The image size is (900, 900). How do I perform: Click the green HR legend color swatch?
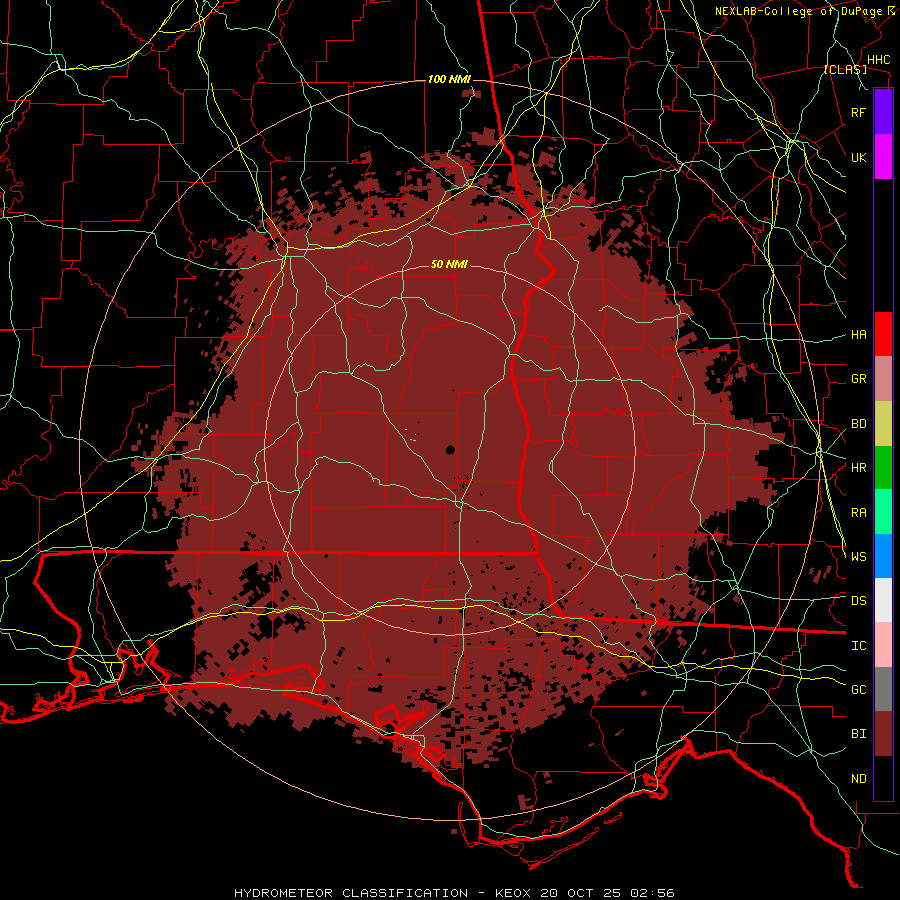pos(883,468)
